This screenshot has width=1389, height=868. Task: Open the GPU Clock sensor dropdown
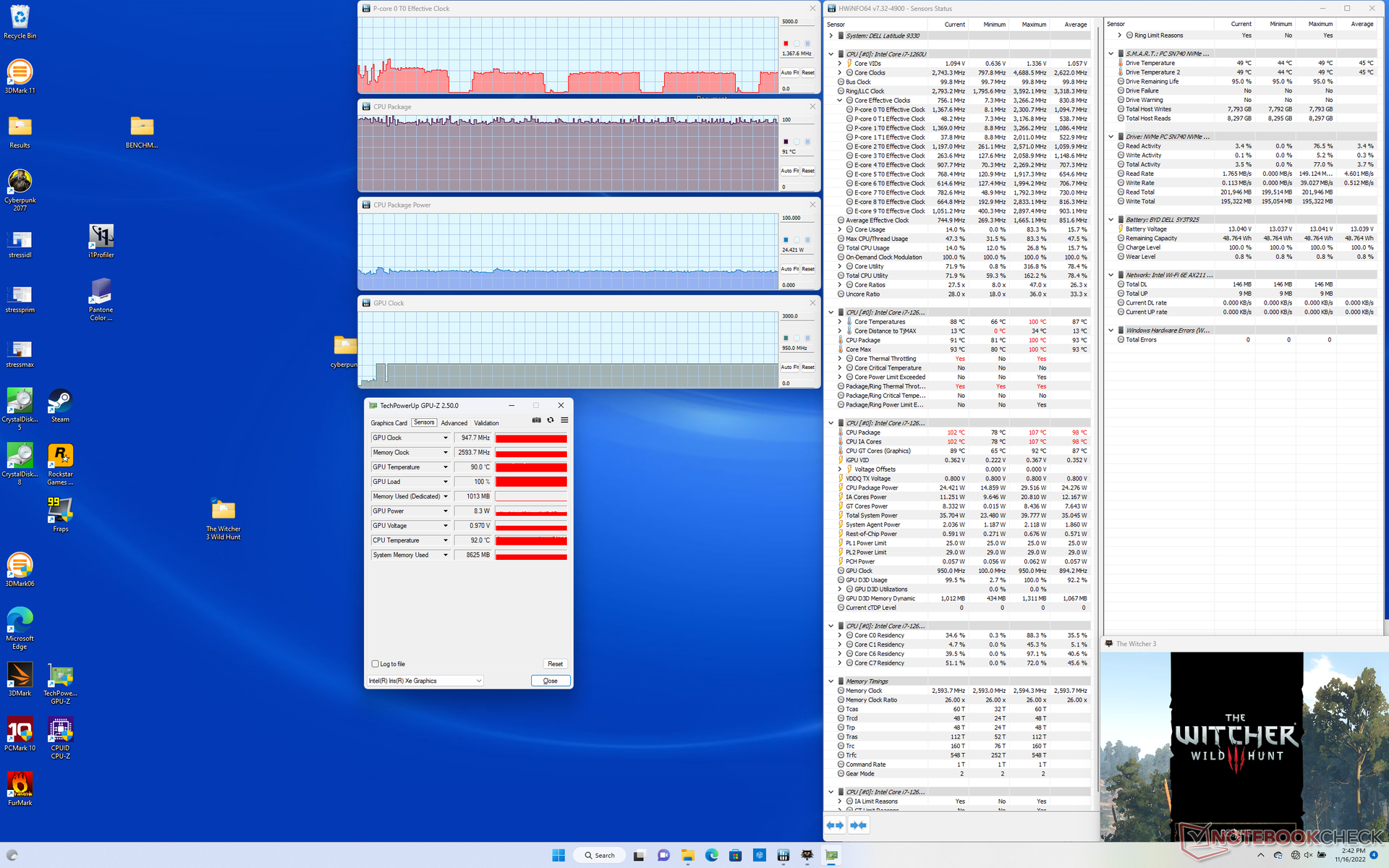click(446, 438)
